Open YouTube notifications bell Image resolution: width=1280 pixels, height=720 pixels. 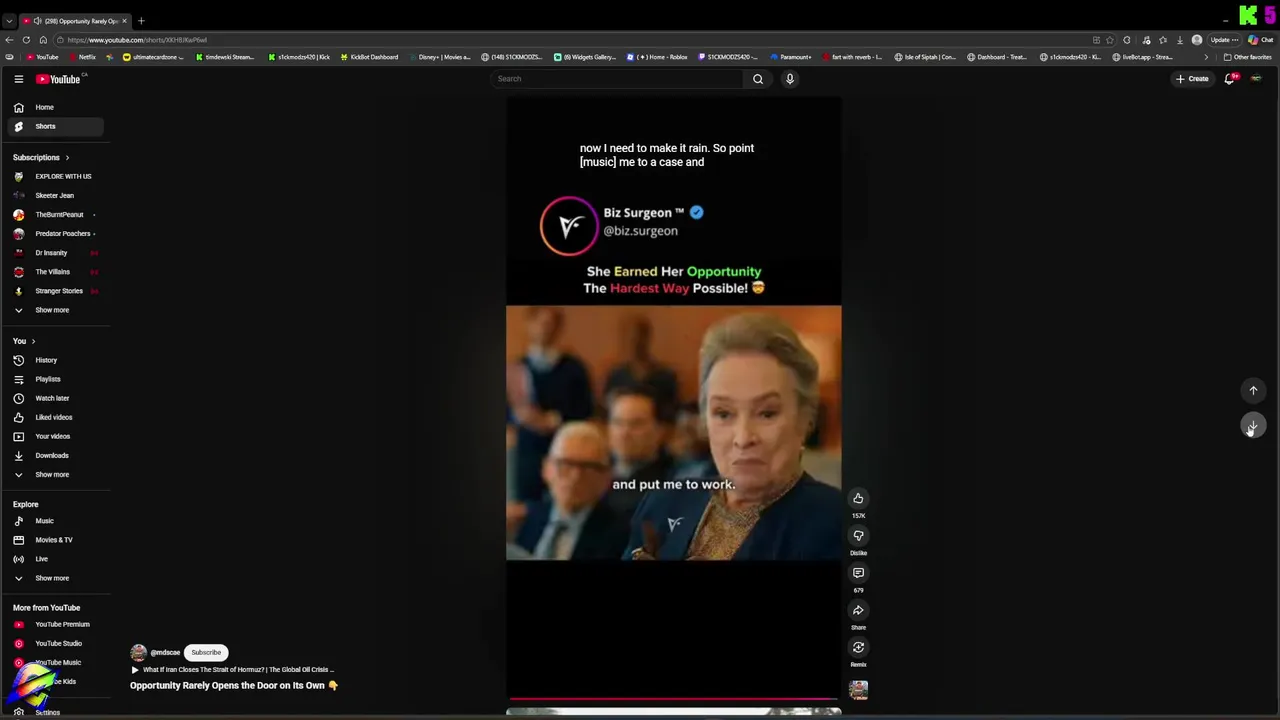click(x=1230, y=79)
